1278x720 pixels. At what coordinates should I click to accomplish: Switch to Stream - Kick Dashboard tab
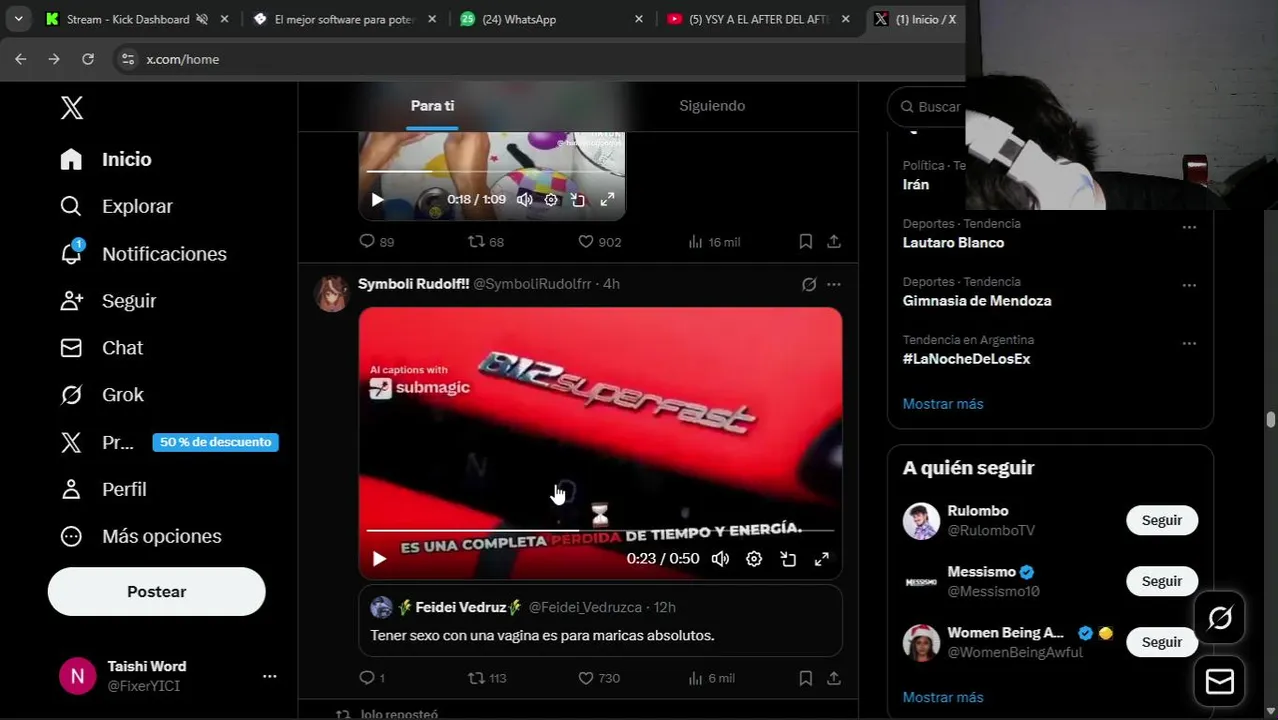pos(137,19)
